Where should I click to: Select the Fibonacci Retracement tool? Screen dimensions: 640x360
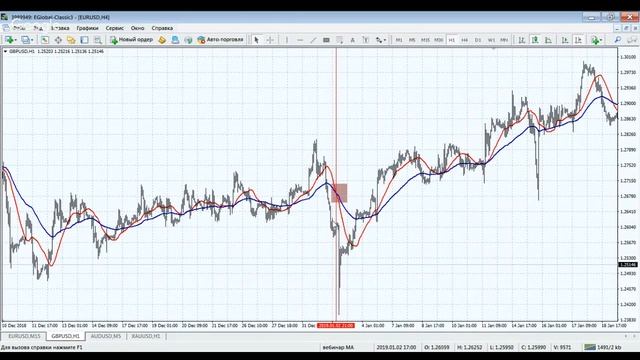339,40
